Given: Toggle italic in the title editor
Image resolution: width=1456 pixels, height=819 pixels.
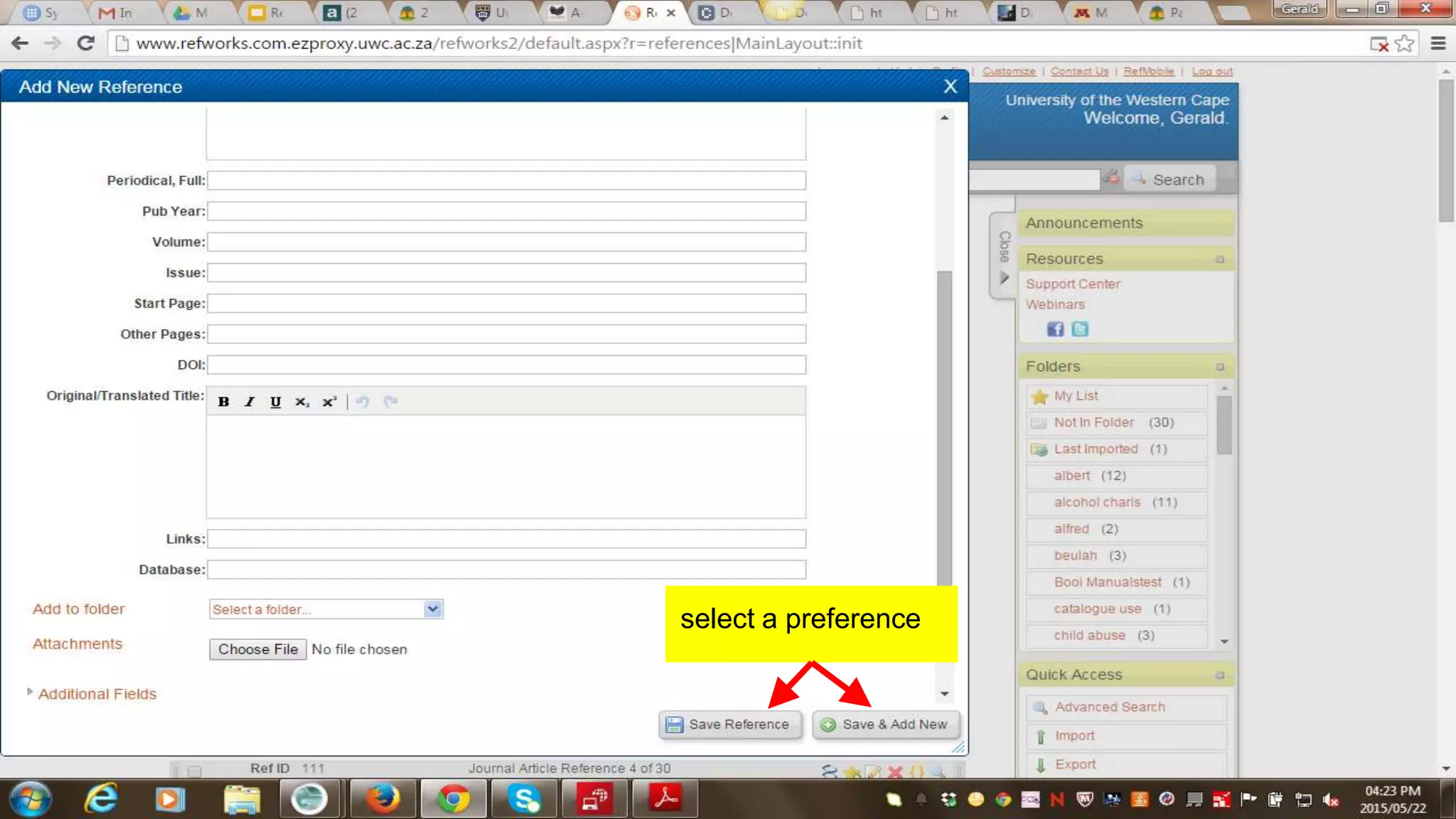Looking at the screenshot, I should (x=250, y=402).
